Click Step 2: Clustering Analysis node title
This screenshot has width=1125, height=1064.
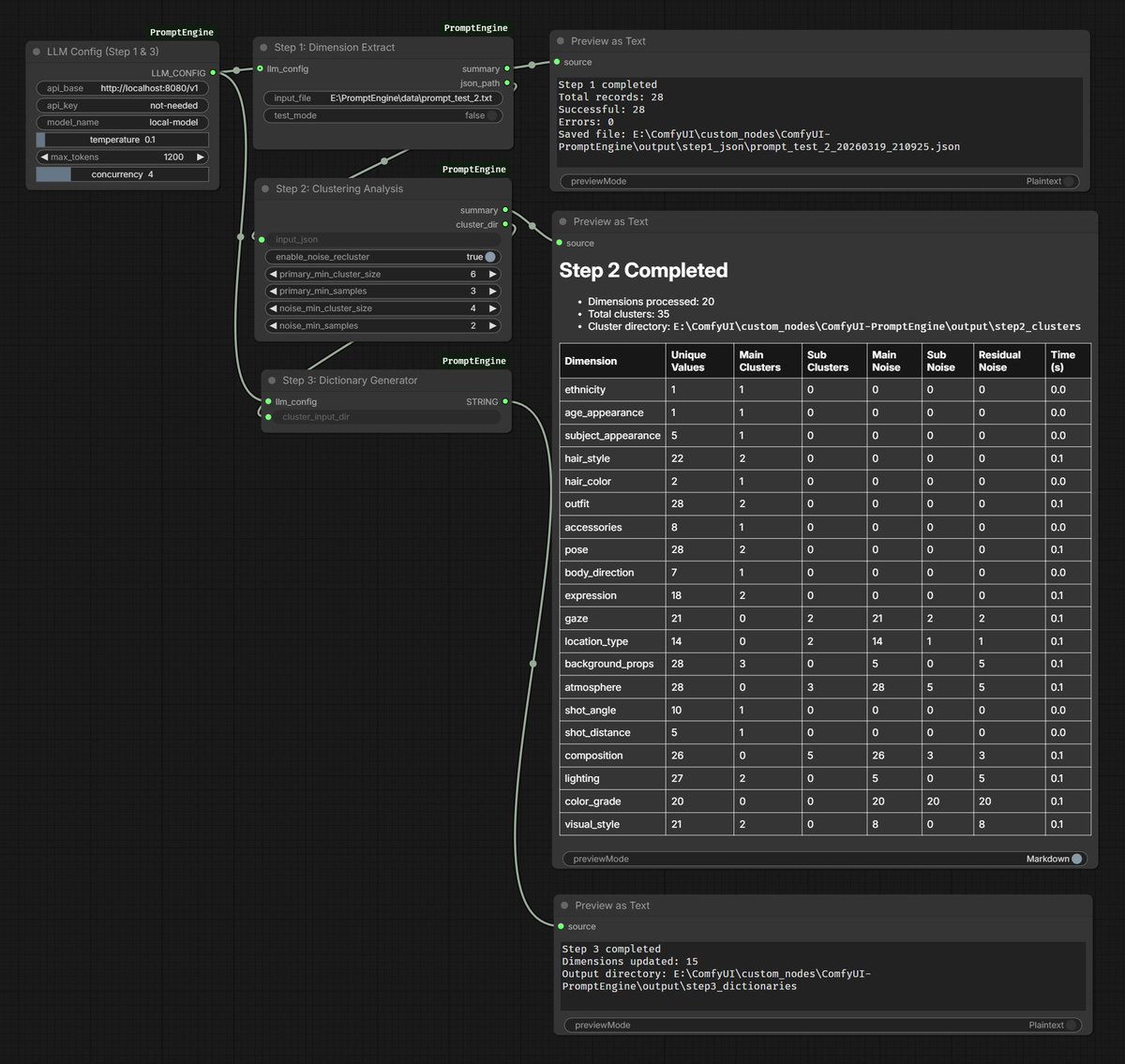click(x=339, y=188)
